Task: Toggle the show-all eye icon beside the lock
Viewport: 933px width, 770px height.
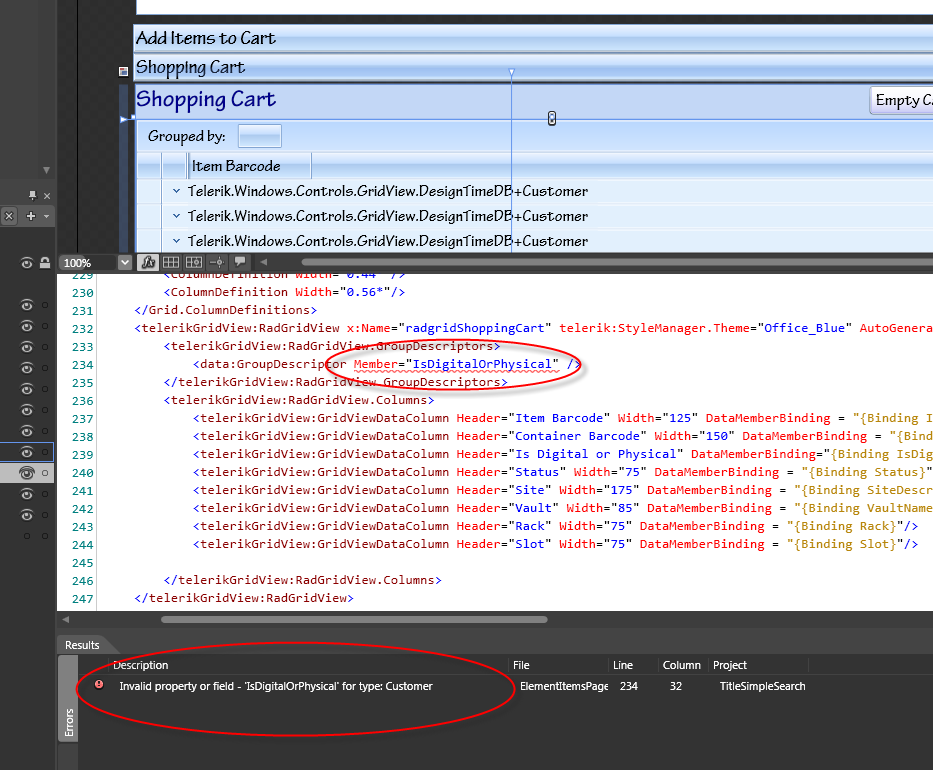Action: click(27, 263)
